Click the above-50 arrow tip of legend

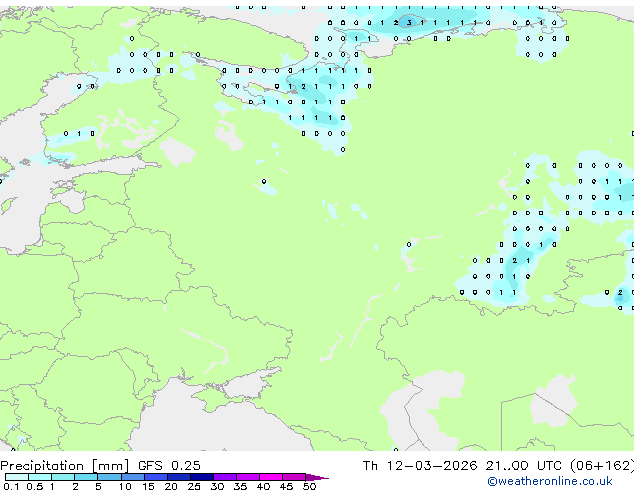(x=317, y=477)
